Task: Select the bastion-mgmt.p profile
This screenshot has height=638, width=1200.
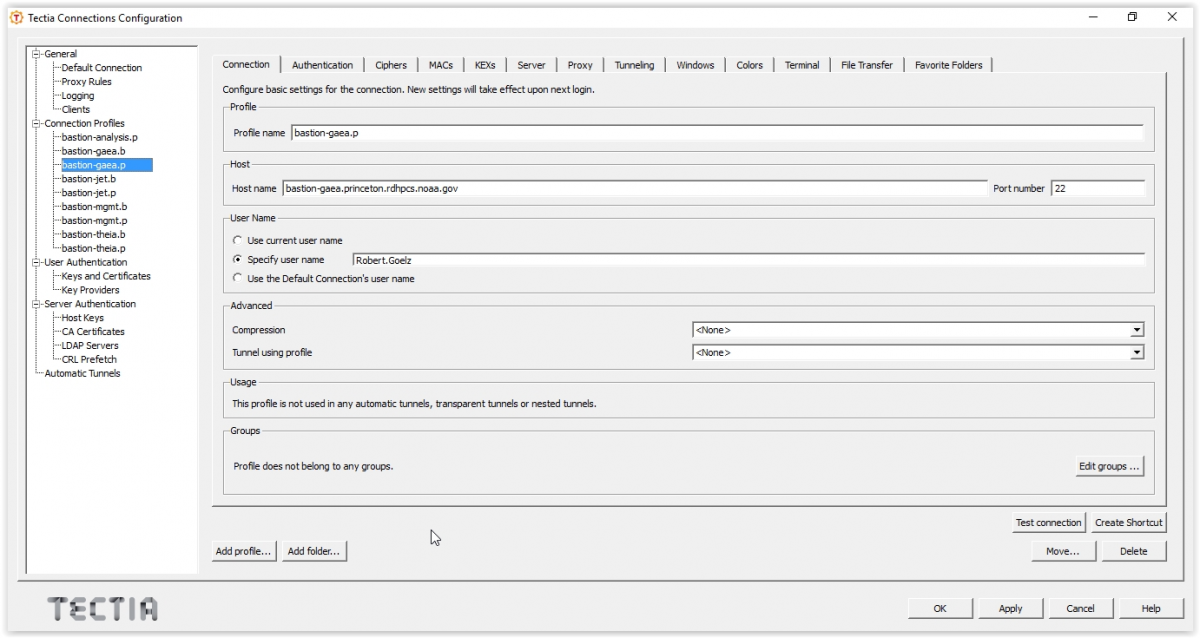Action: (x=94, y=221)
